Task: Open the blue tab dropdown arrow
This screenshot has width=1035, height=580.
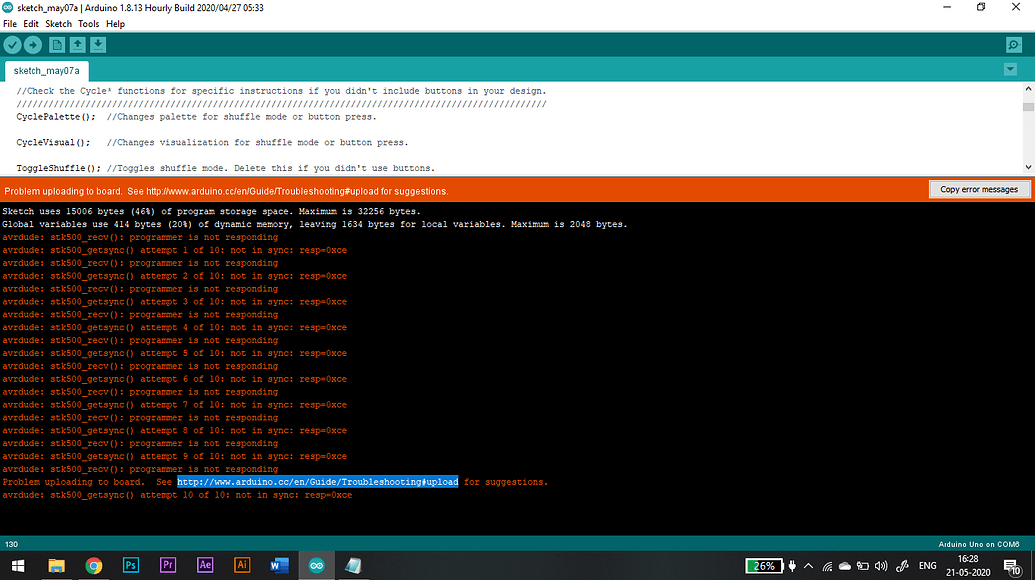Action: pyautogui.click(x=1012, y=68)
